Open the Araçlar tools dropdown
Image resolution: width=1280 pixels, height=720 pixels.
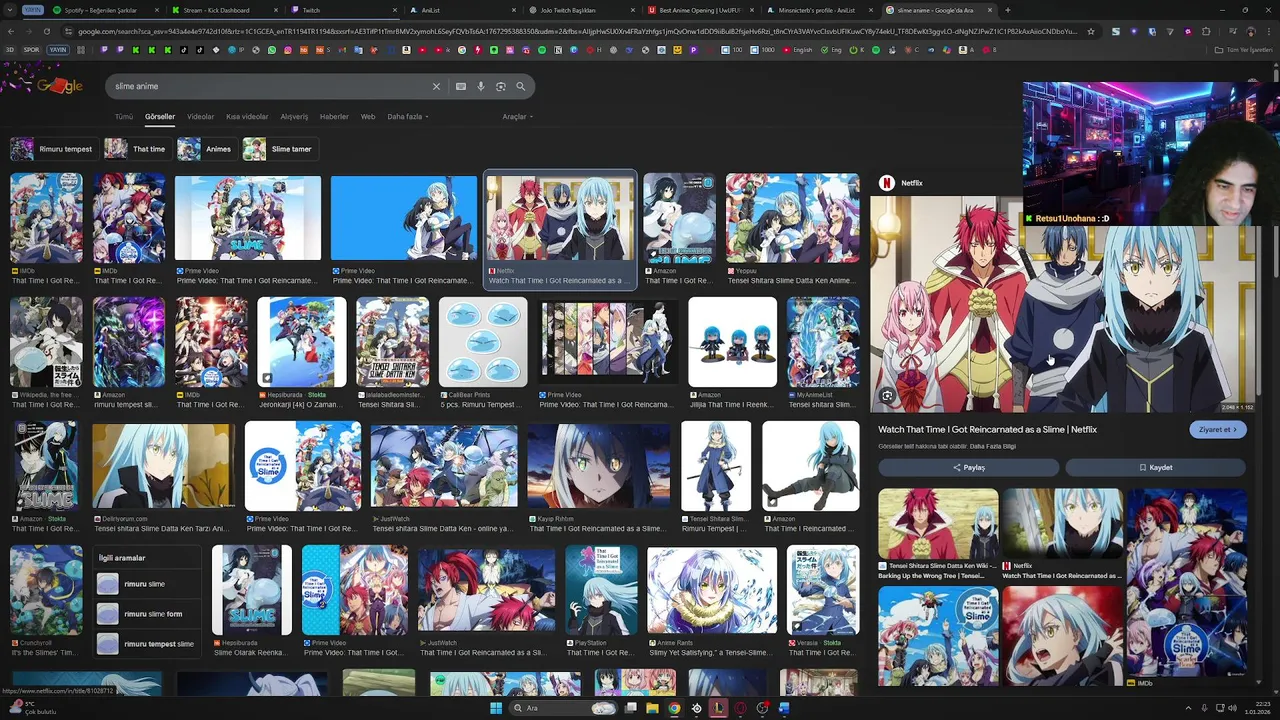click(x=517, y=117)
